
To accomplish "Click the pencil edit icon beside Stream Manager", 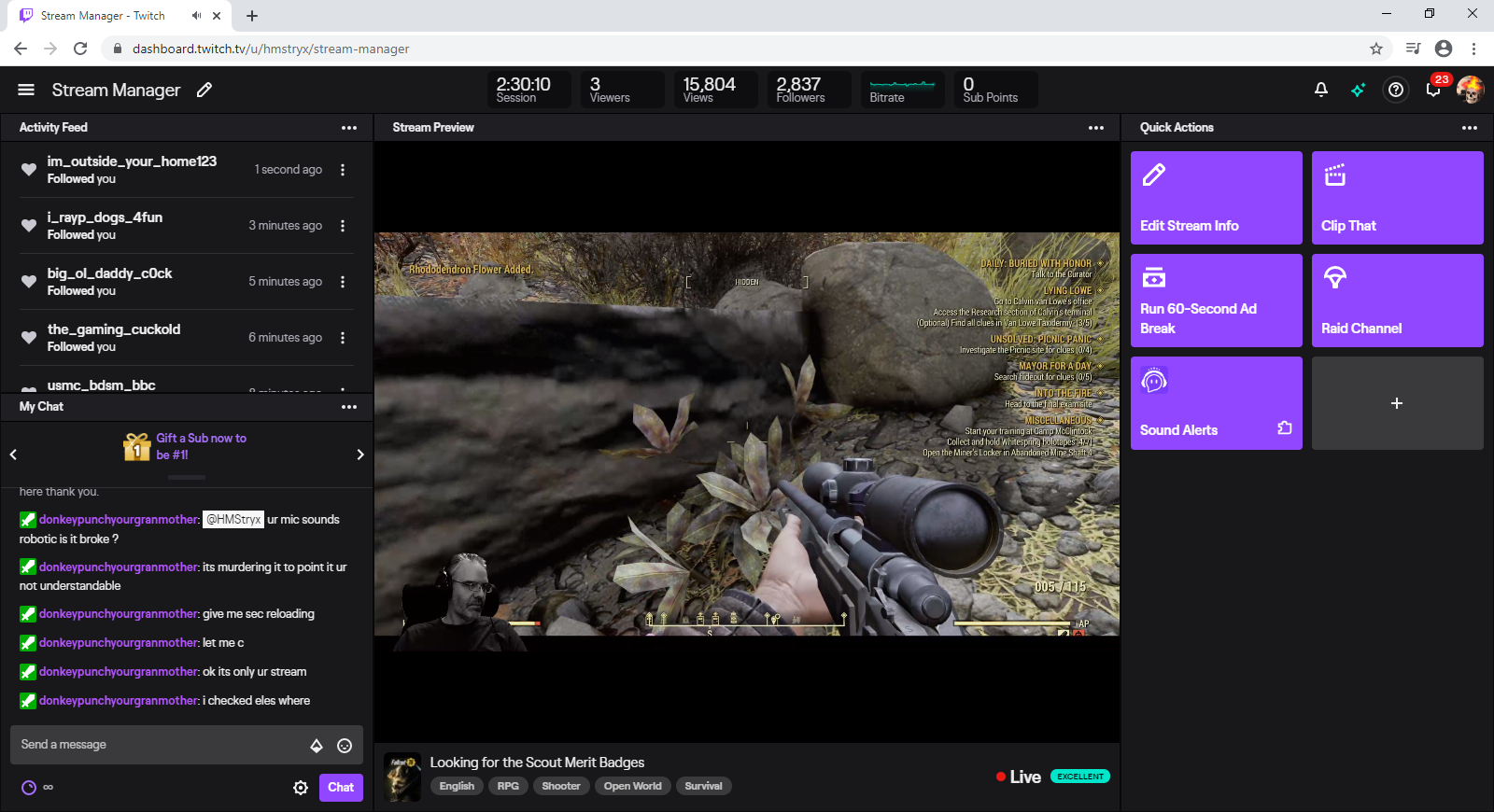I will (x=204, y=90).
